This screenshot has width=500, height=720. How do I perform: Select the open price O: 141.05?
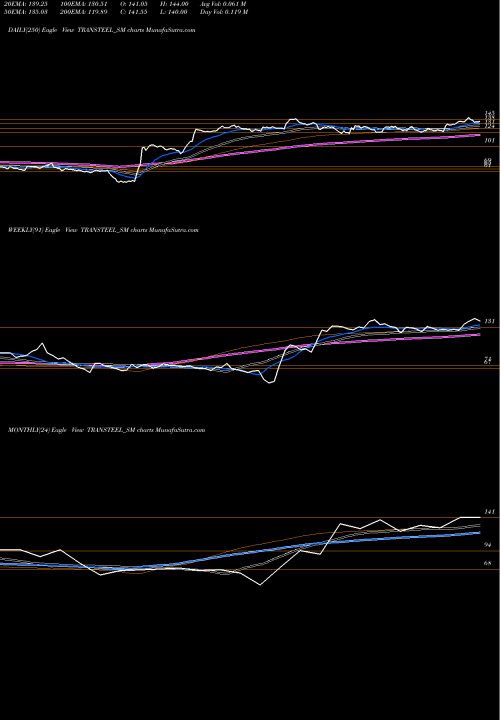click(134, 4)
